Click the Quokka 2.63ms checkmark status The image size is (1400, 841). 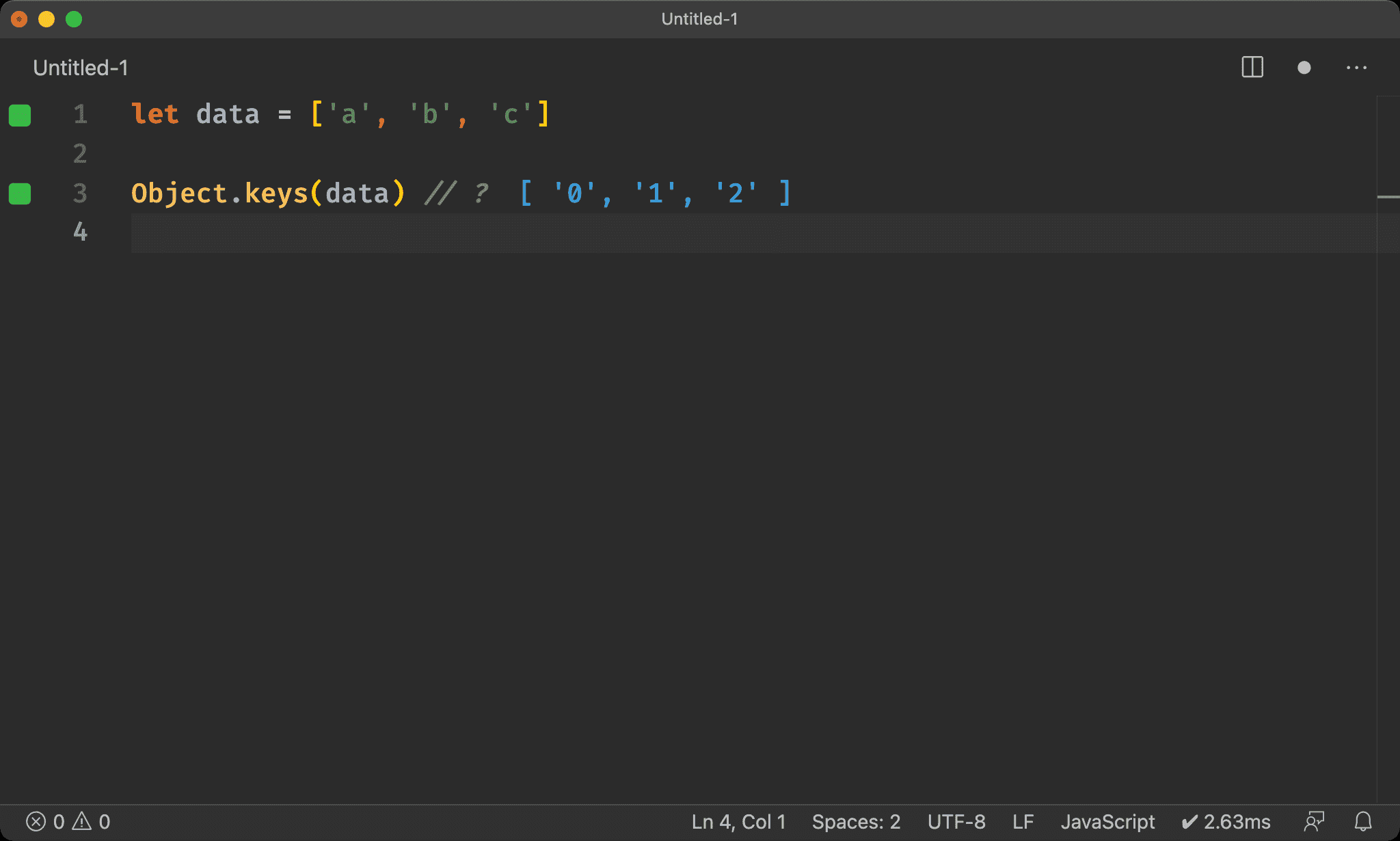(x=1226, y=821)
